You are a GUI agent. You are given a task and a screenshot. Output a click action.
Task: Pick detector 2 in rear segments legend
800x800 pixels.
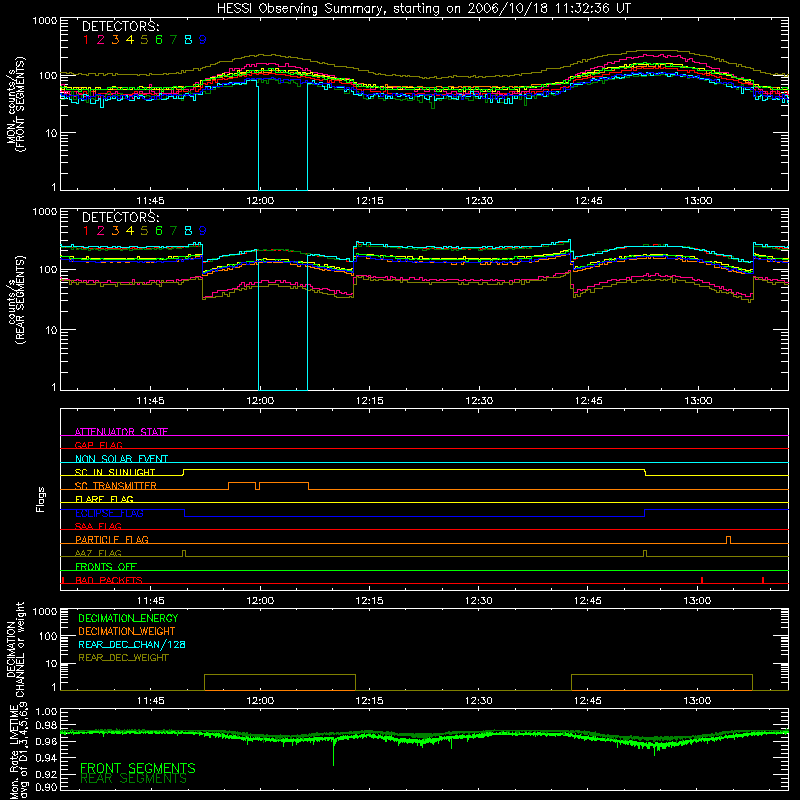[101, 231]
